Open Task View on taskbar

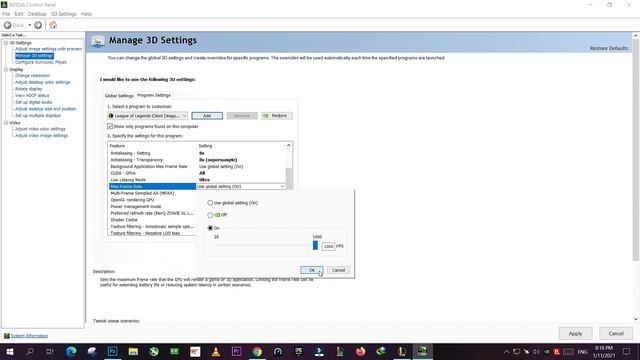click(x=50, y=351)
